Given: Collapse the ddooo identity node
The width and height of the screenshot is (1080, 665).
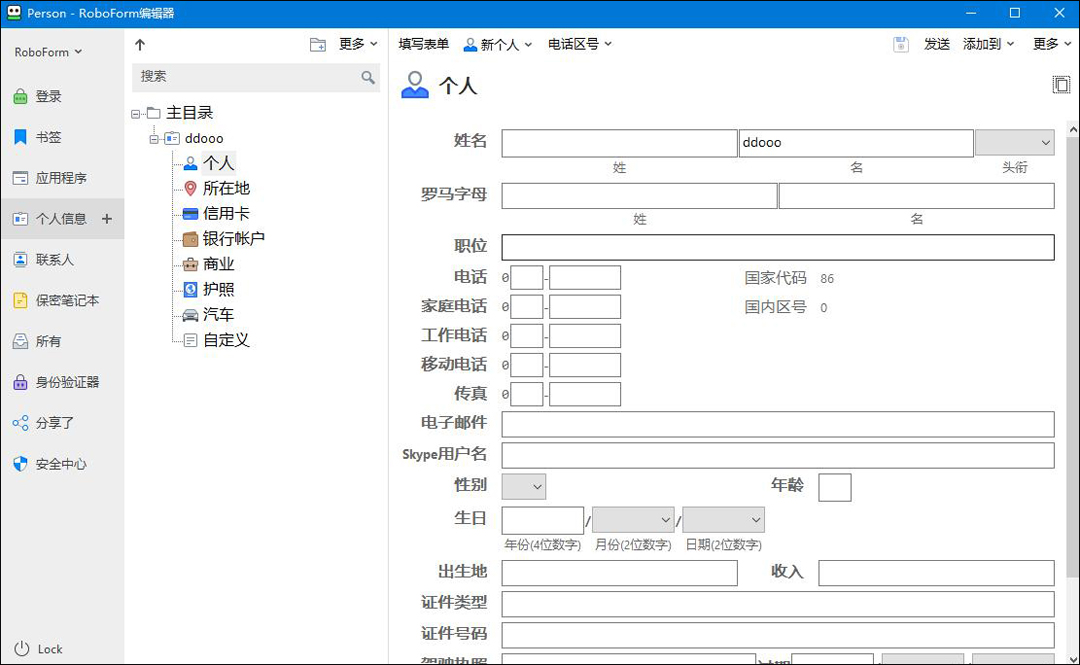Looking at the screenshot, I should [x=154, y=139].
